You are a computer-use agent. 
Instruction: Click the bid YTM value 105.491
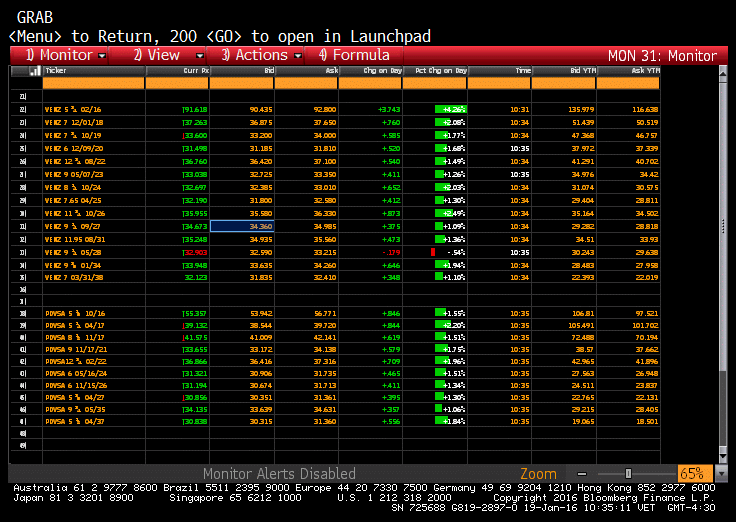pos(581,325)
